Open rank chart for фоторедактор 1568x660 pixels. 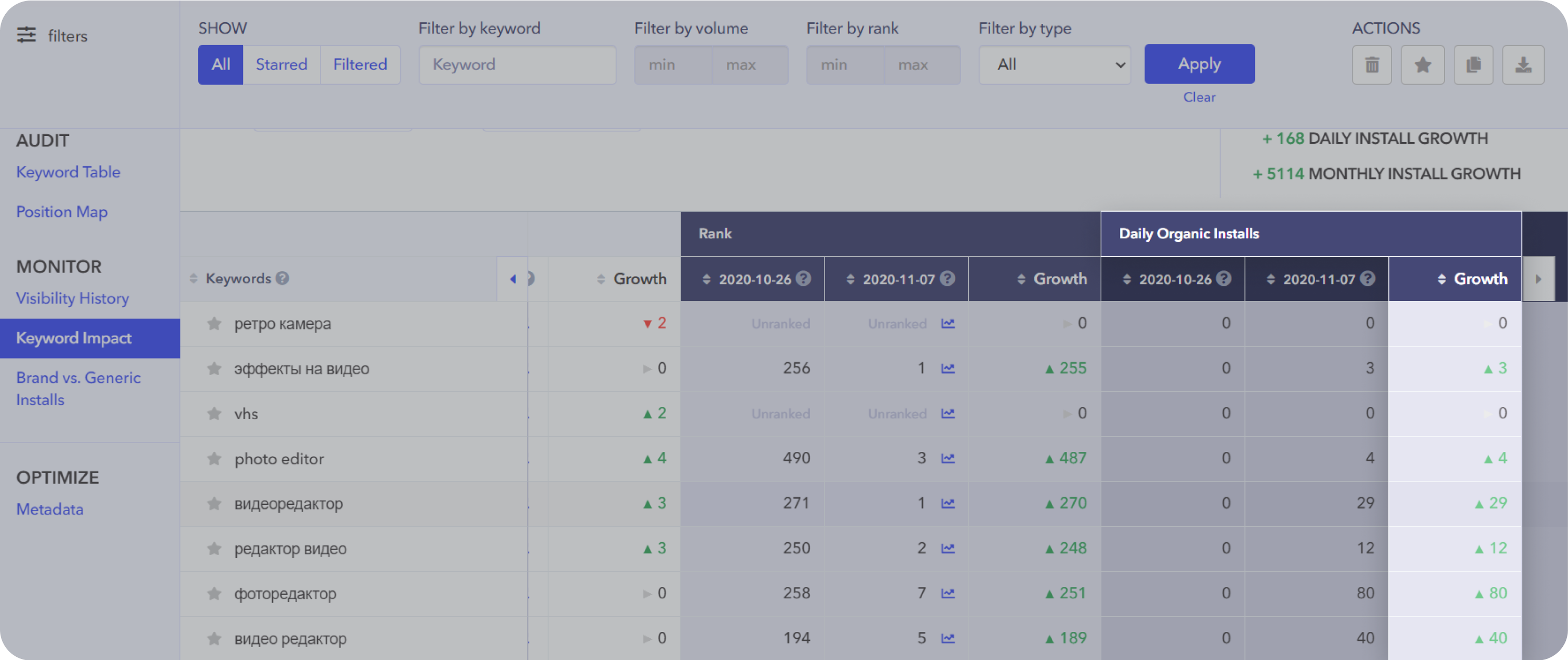[x=948, y=594]
